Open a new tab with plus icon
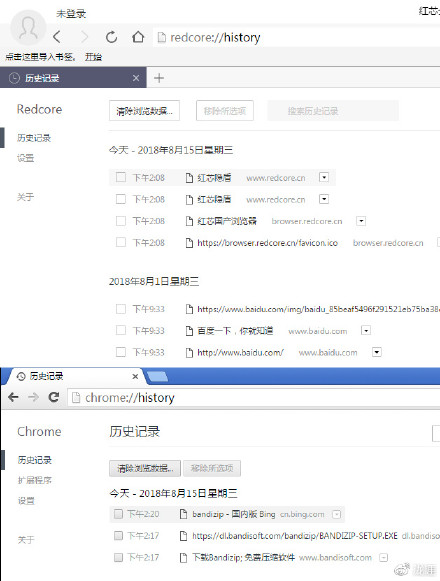 pos(159,78)
